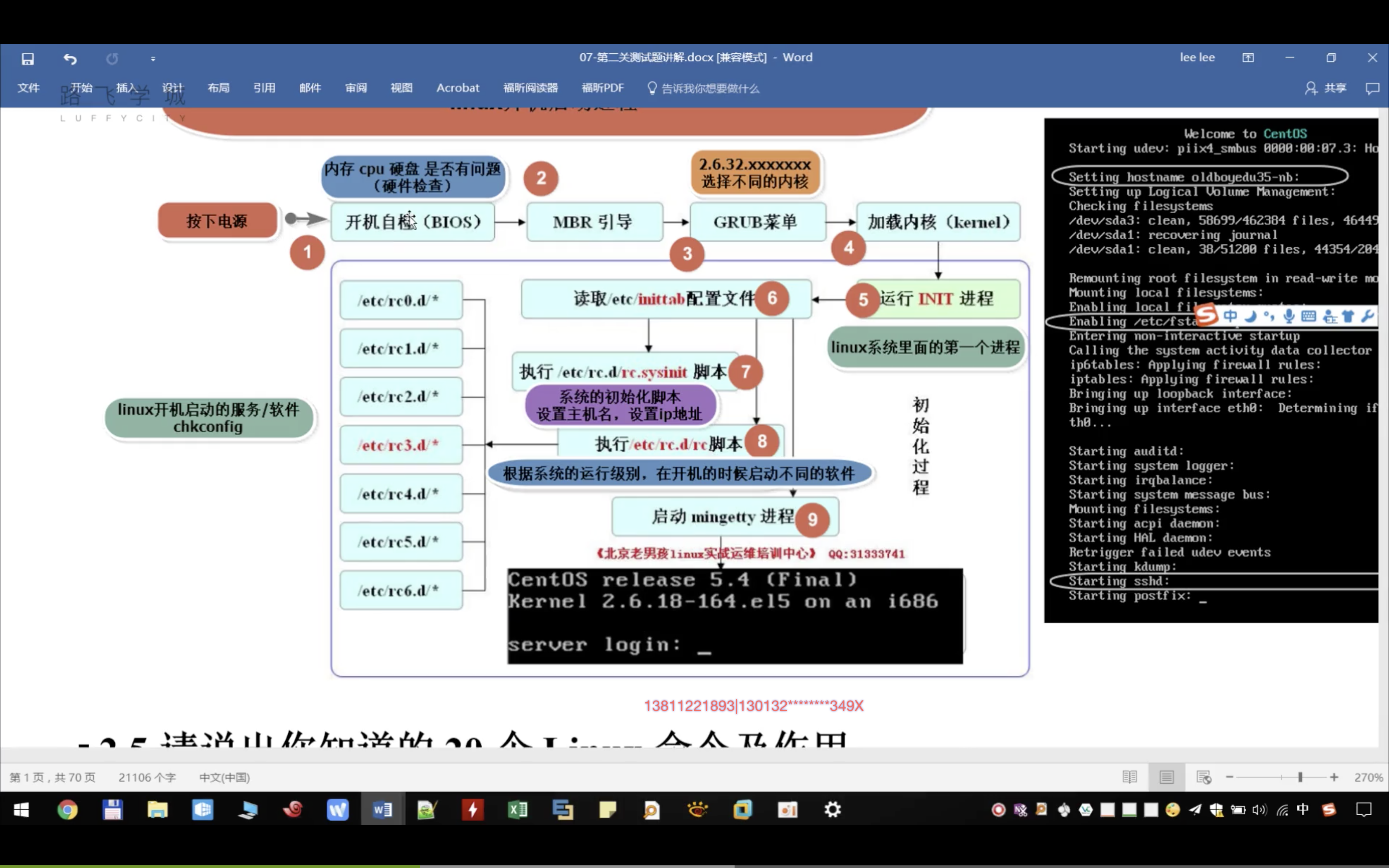This screenshot has height=868, width=1389.
Task: Click the red snail icon in taskbar
Action: pos(293,809)
